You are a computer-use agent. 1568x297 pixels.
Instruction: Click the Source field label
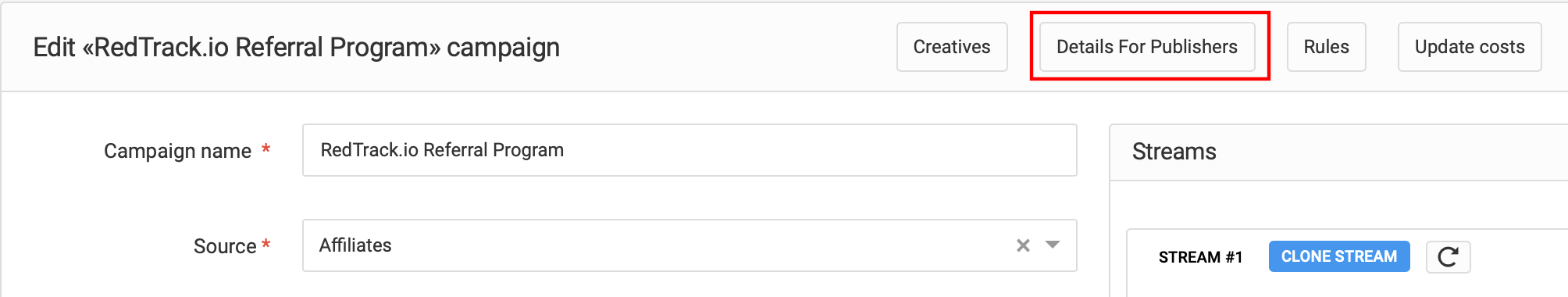click(x=225, y=246)
